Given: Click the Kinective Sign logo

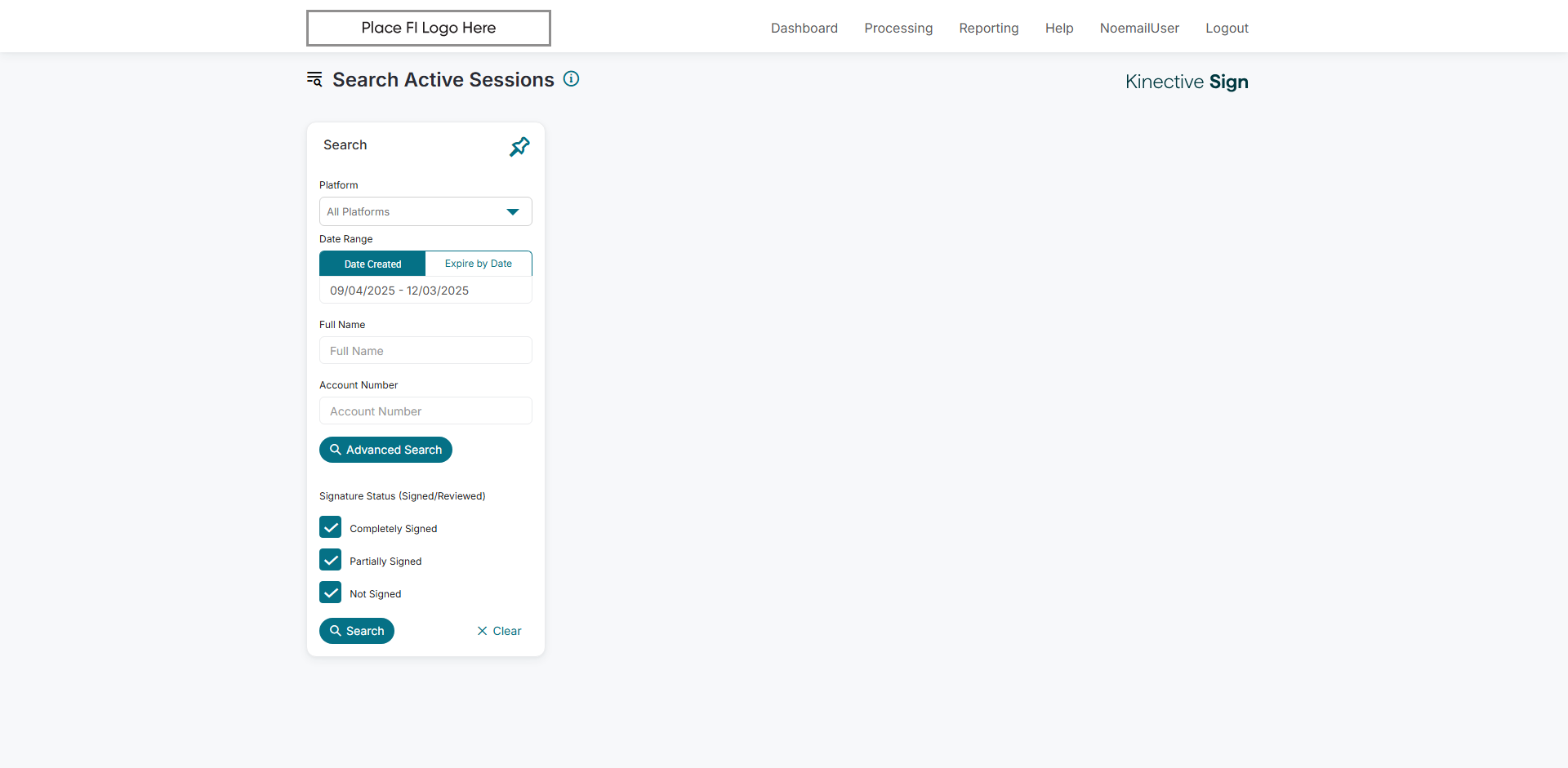Looking at the screenshot, I should [1186, 82].
